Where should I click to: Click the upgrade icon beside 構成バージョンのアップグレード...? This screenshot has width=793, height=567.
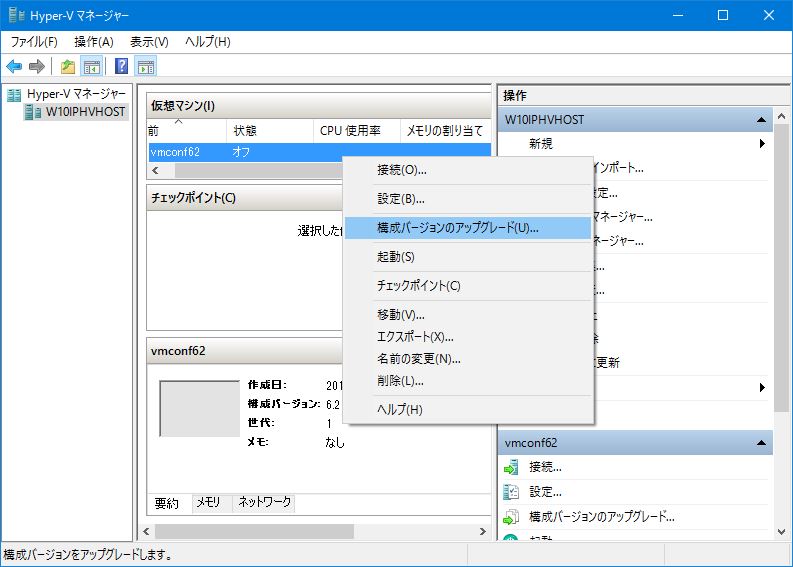tap(511, 516)
